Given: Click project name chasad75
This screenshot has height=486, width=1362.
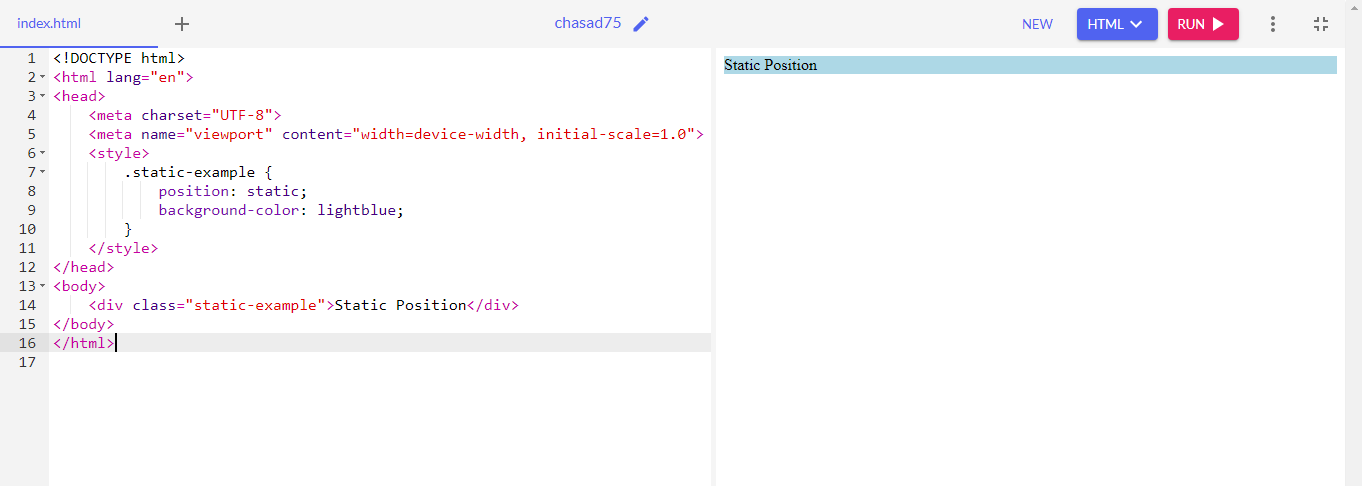Looking at the screenshot, I should [x=588, y=24].
